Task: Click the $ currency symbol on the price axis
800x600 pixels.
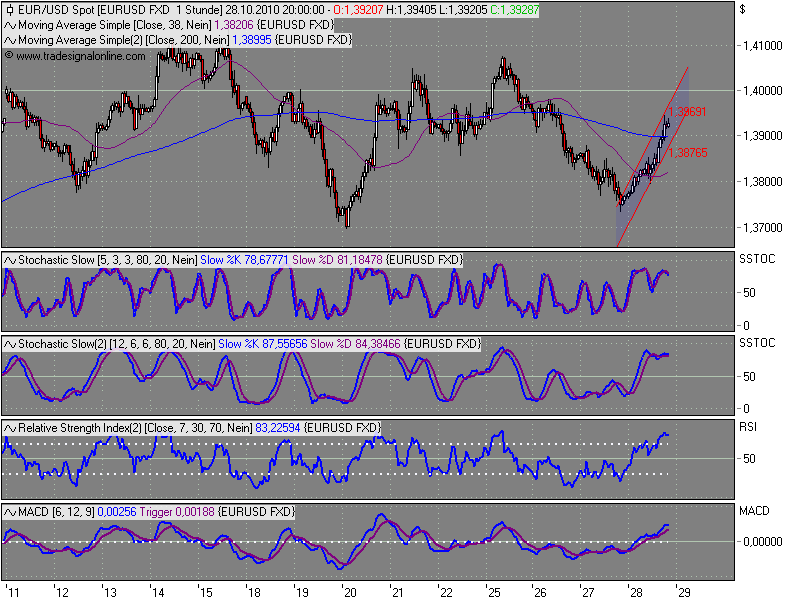Action: point(743,10)
